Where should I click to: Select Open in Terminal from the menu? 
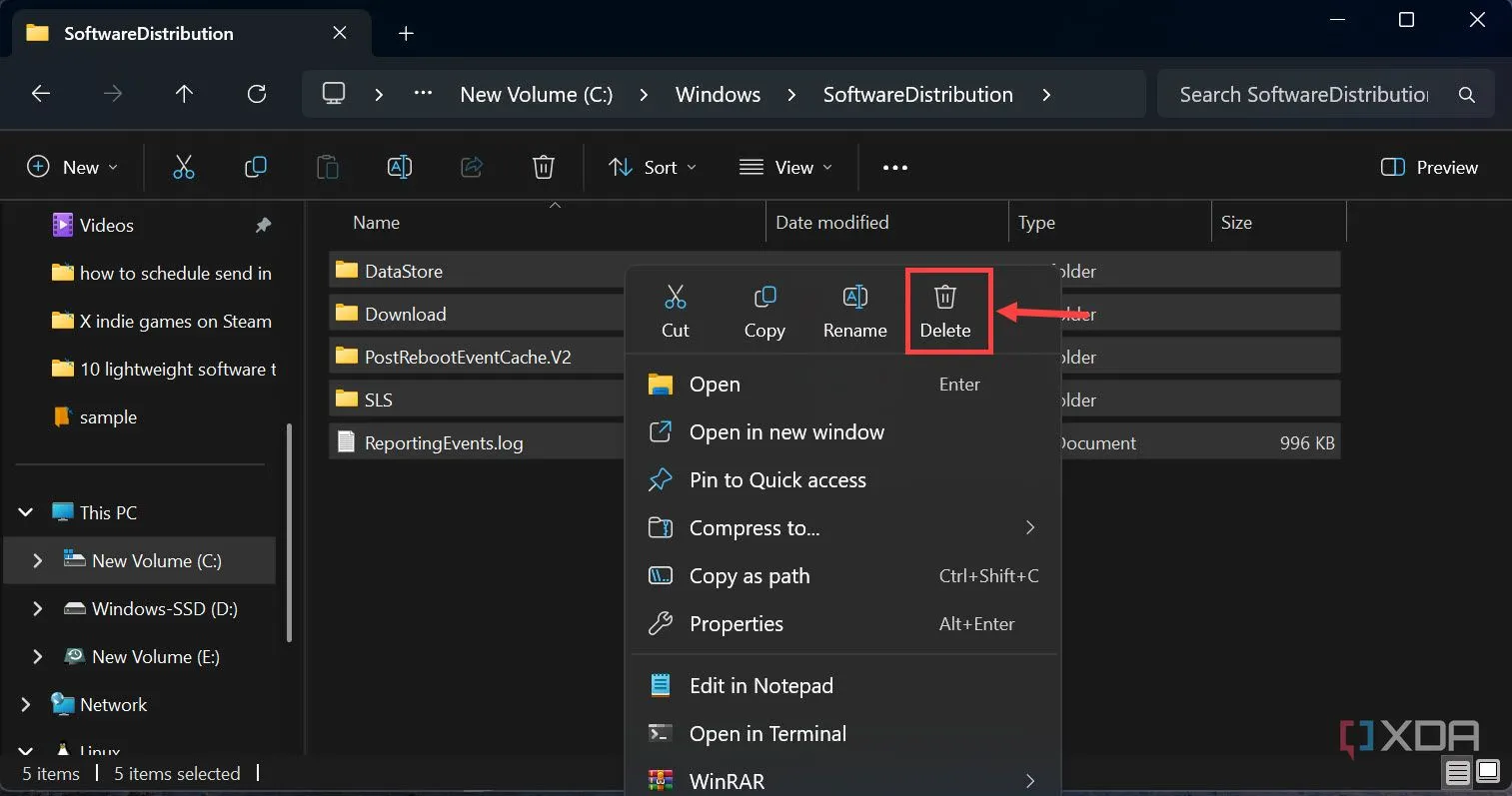[767, 733]
